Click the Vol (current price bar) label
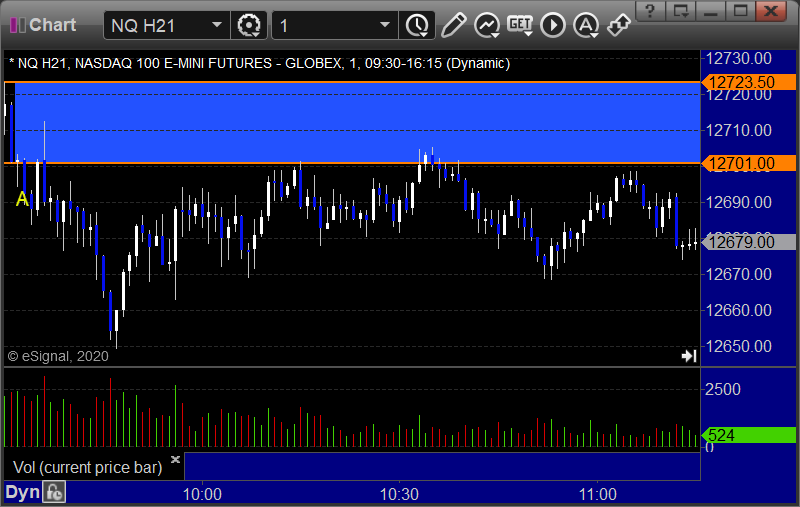This screenshot has height=507, width=800. pos(87,467)
